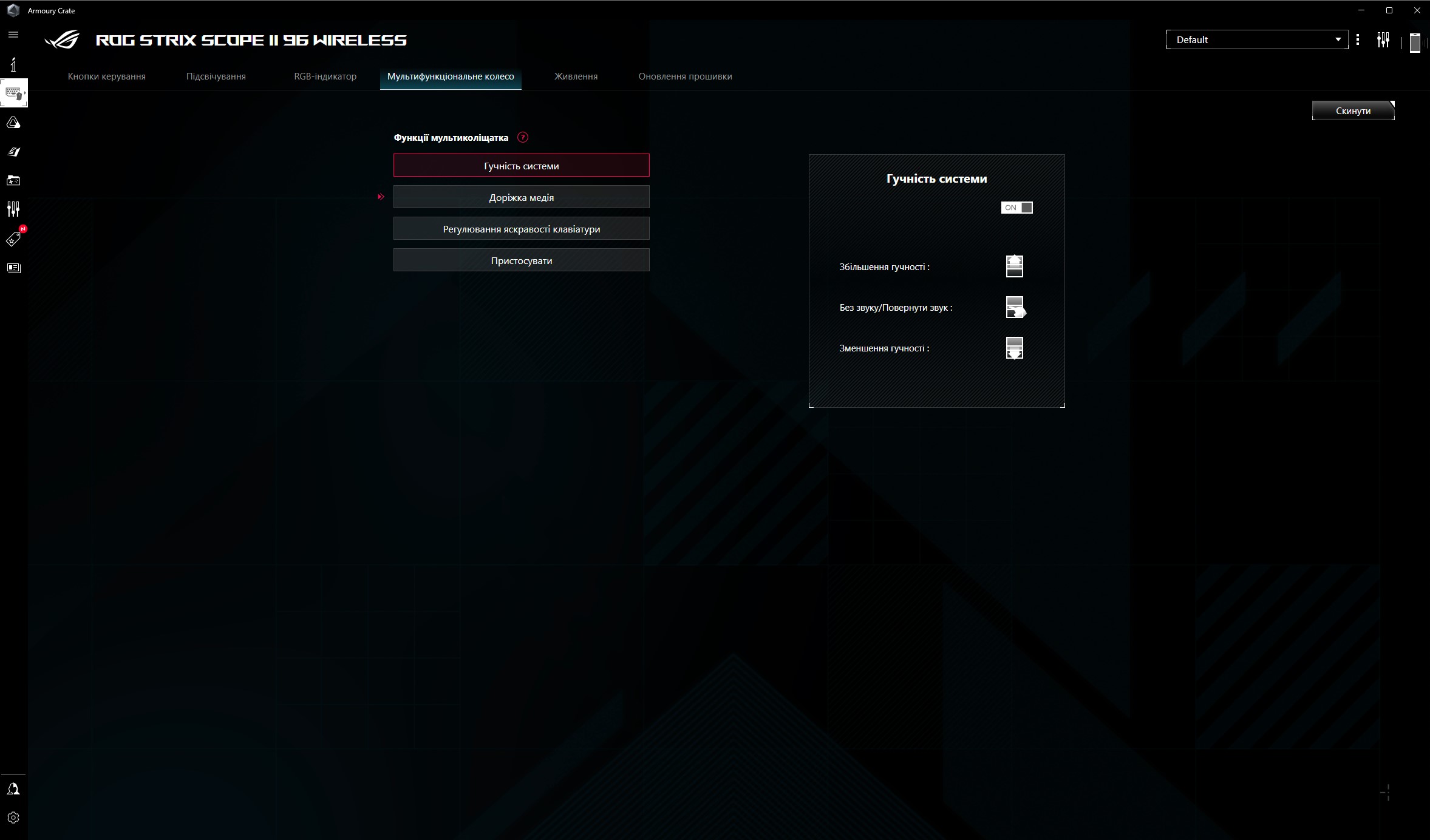Open the News page icon in sidebar
Viewport: 1430px width, 840px height.
[x=13, y=268]
